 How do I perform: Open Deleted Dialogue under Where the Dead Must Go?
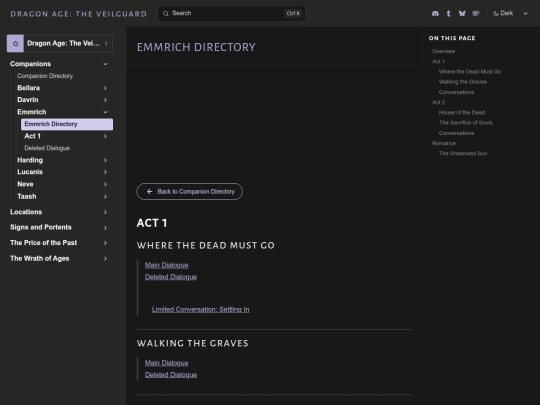tap(171, 277)
